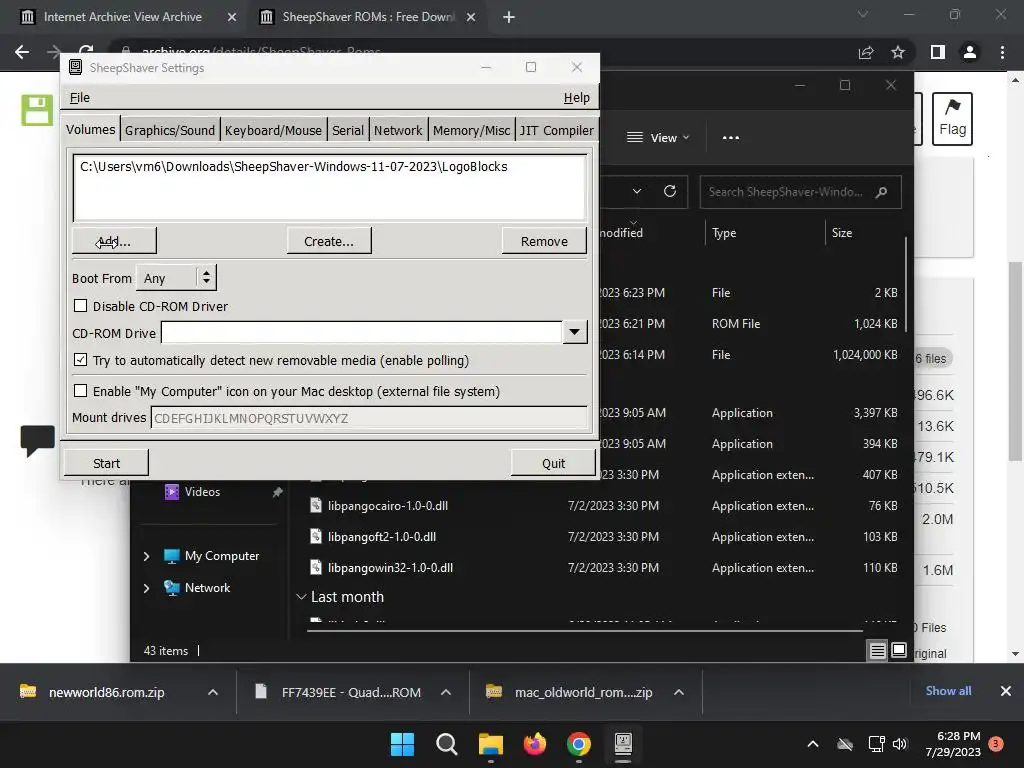The image size is (1024, 768).
Task: Switch to Internet Archive: View Archive browser tab
Action: coord(123,17)
